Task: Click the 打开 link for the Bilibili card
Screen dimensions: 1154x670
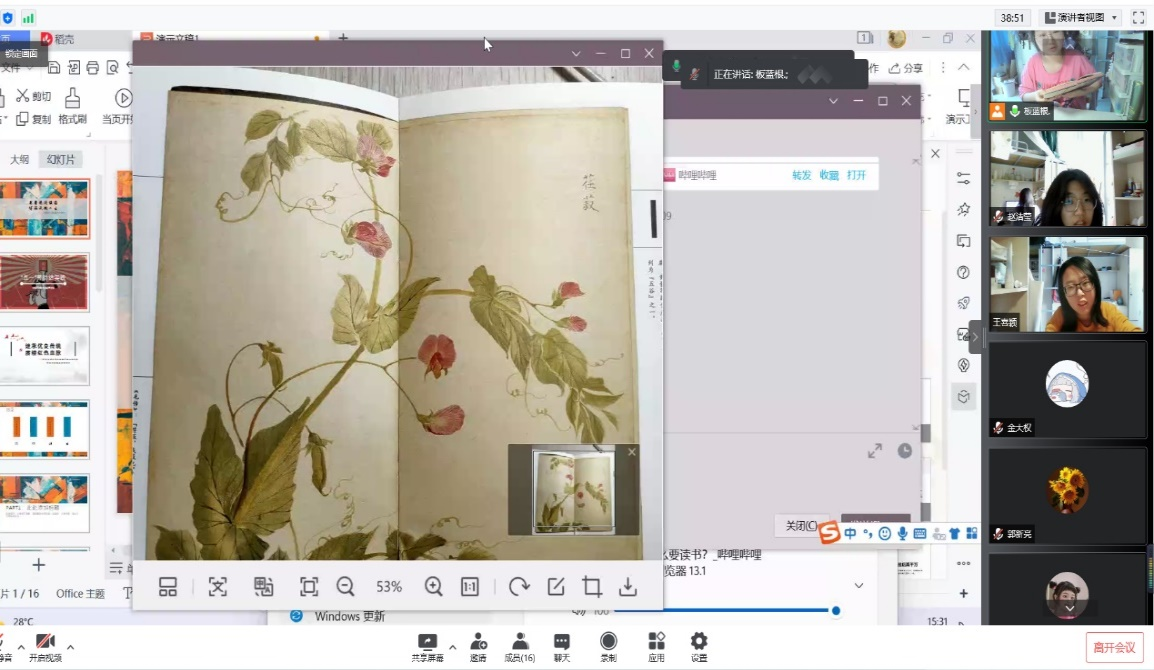Action: (856, 175)
